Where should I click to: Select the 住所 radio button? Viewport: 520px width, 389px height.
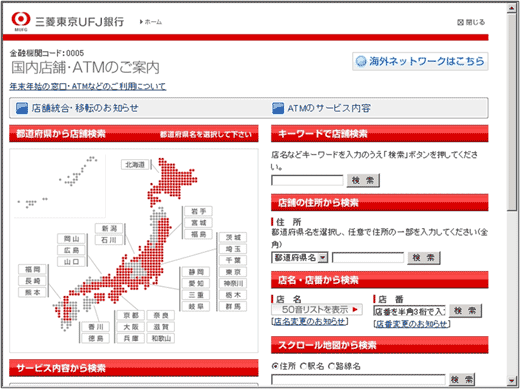click(275, 366)
